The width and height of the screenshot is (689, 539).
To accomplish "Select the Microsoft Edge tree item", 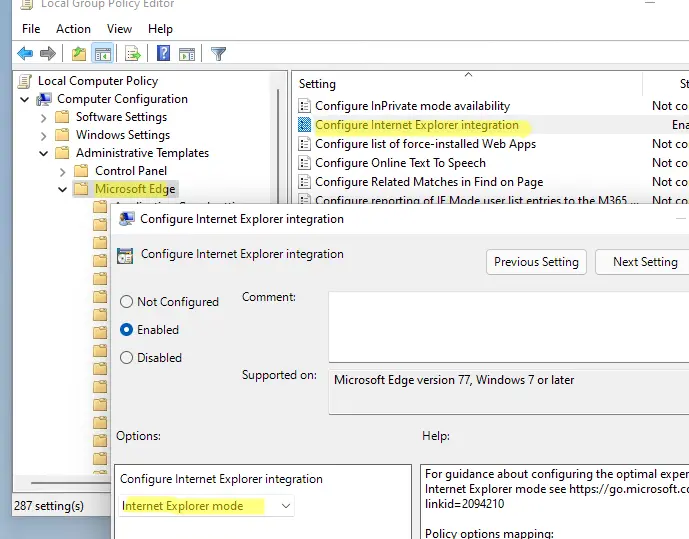I will pyautogui.click(x=135, y=189).
